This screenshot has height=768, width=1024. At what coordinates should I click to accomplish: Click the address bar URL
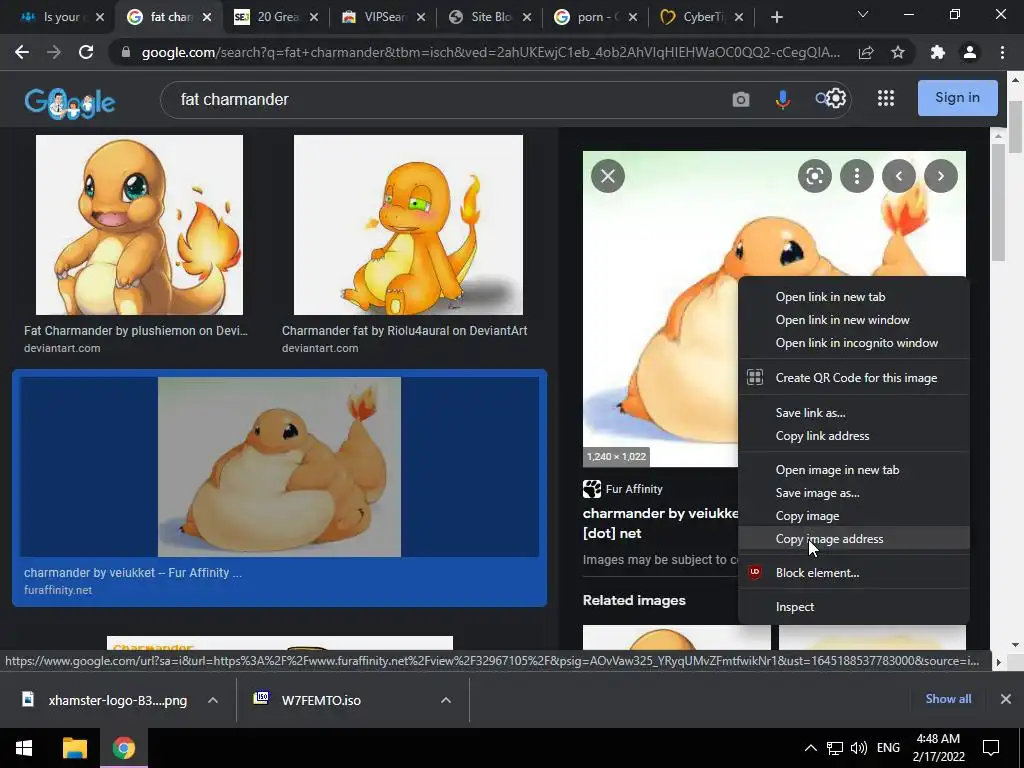[x=490, y=52]
